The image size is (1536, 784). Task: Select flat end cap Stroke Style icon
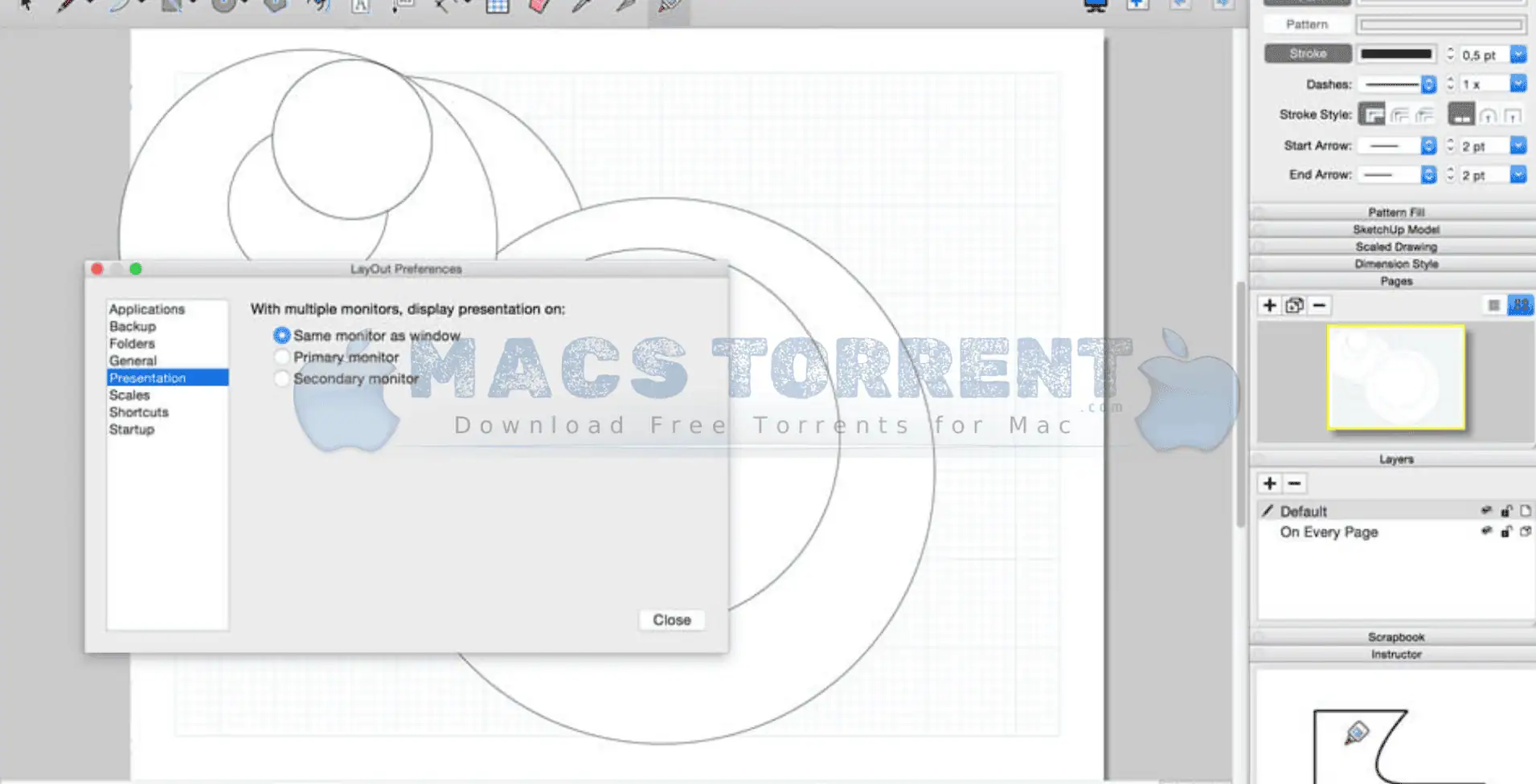pyautogui.click(x=1461, y=115)
